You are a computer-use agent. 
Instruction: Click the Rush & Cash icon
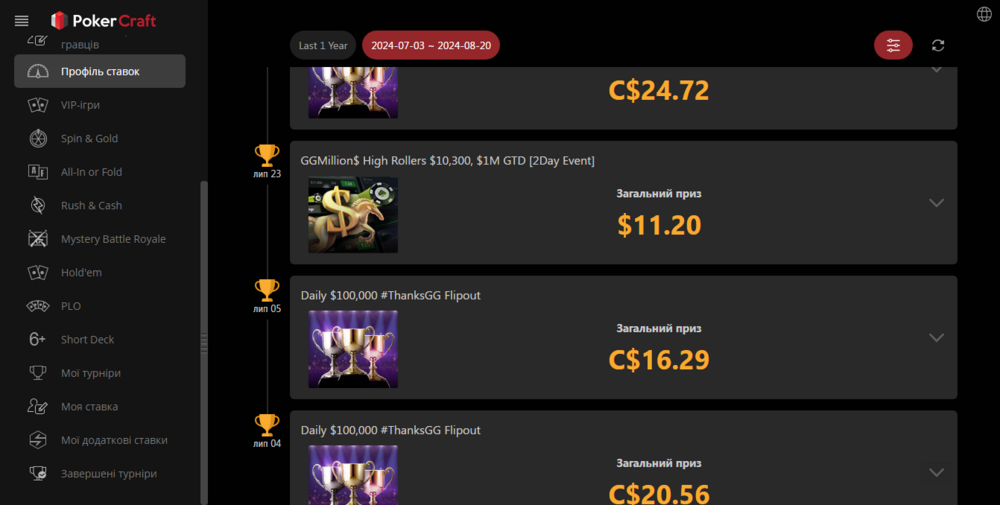(38, 205)
